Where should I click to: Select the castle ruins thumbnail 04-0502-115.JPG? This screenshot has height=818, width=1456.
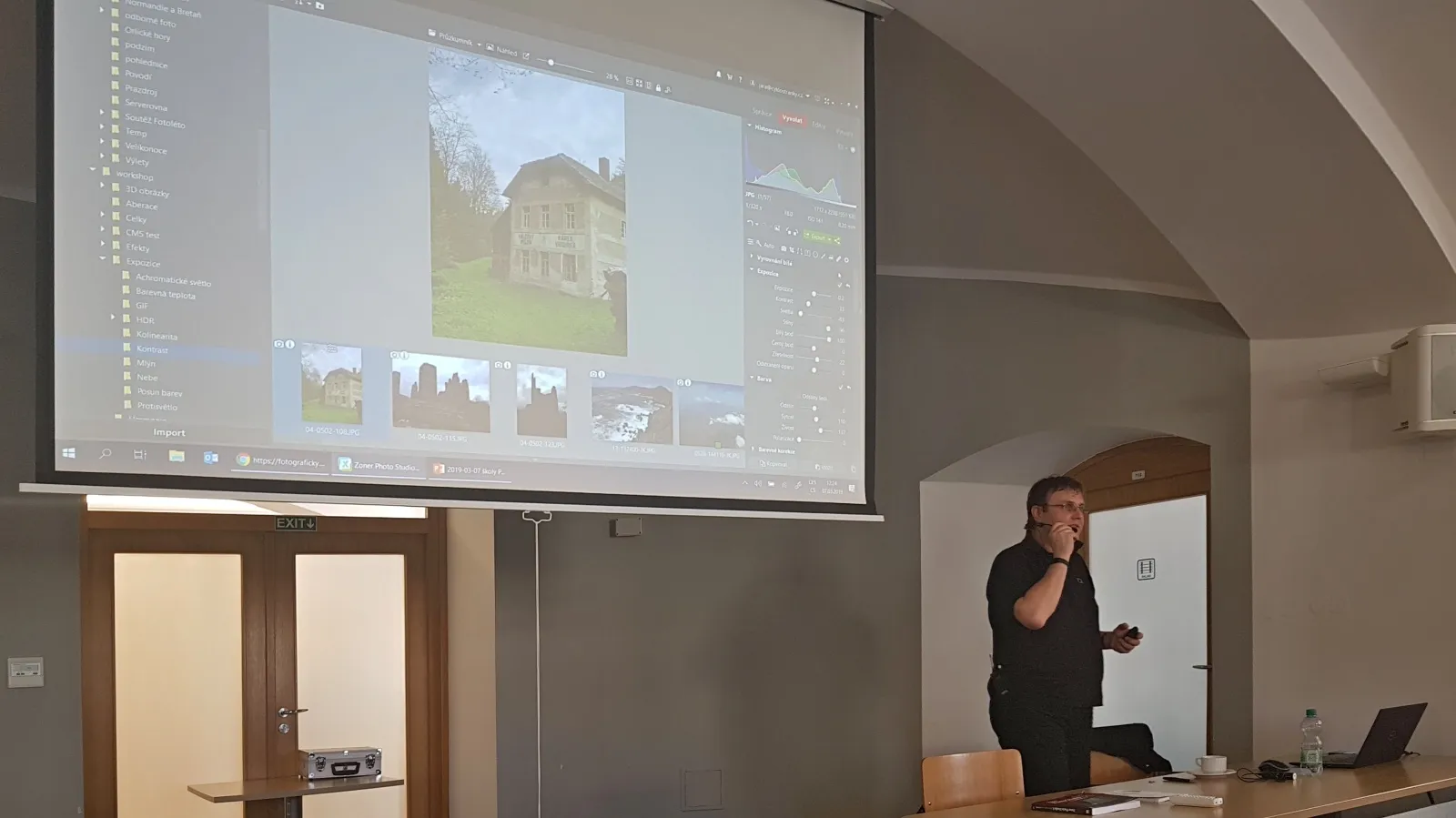441,394
